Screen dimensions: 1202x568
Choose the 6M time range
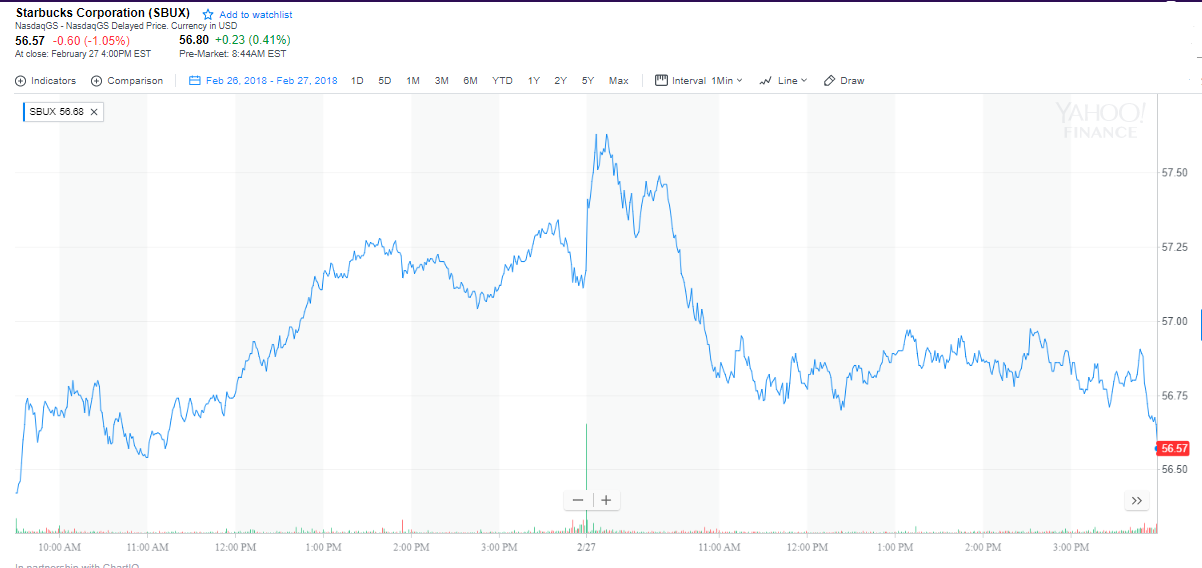[470, 81]
